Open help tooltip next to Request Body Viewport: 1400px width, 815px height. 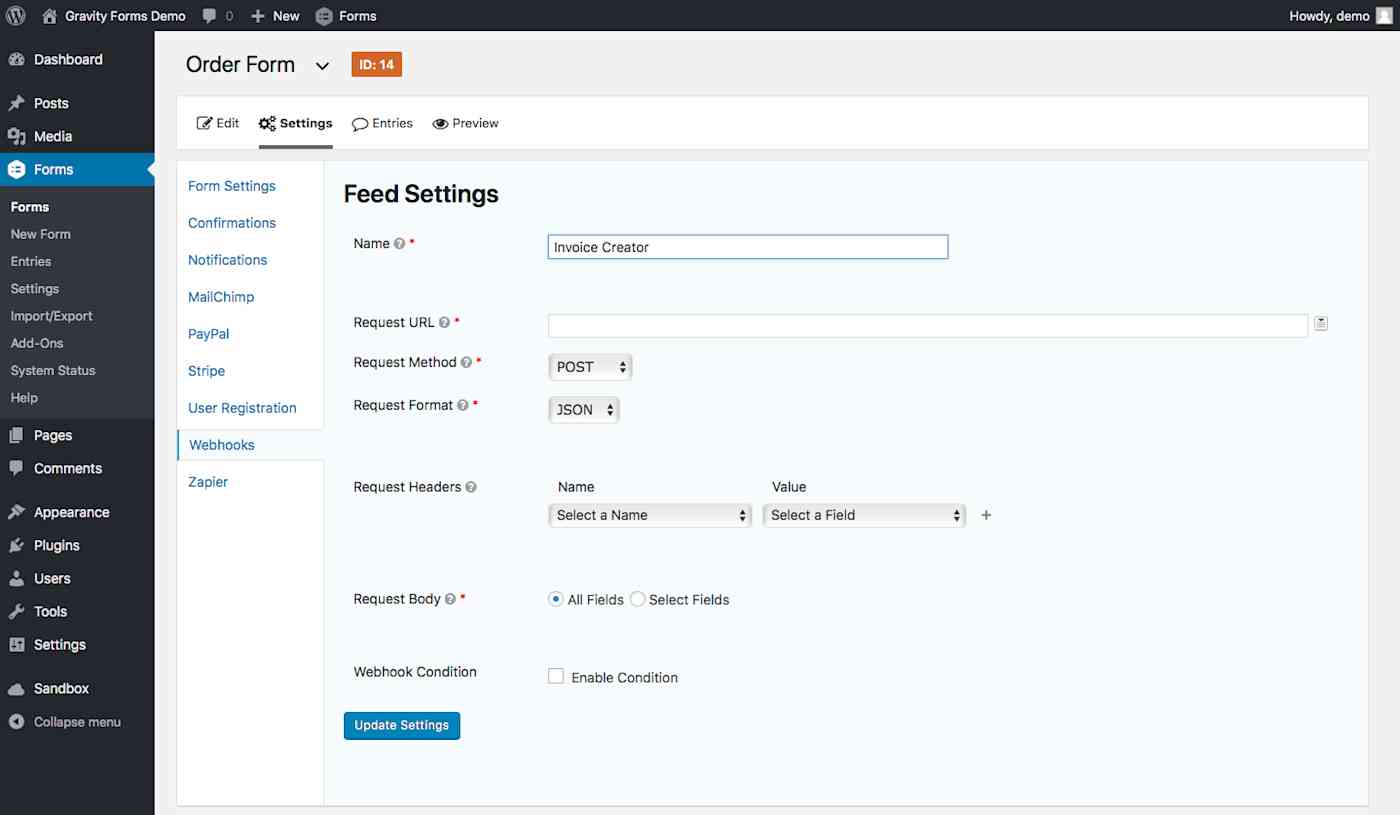[x=451, y=599]
